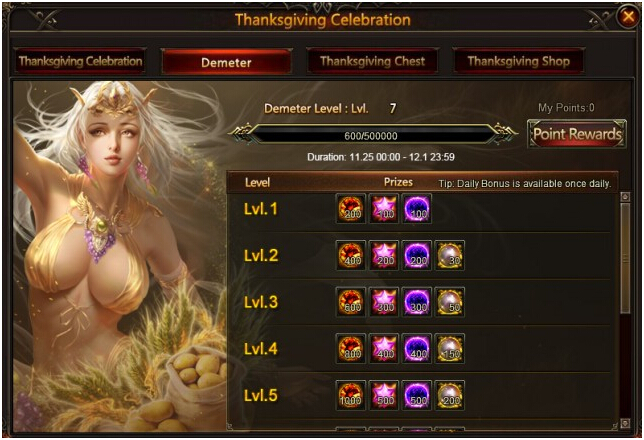Click the Lvl.5 red gem 1000 prize
Image resolution: width=644 pixels, height=440 pixels.
point(351,395)
